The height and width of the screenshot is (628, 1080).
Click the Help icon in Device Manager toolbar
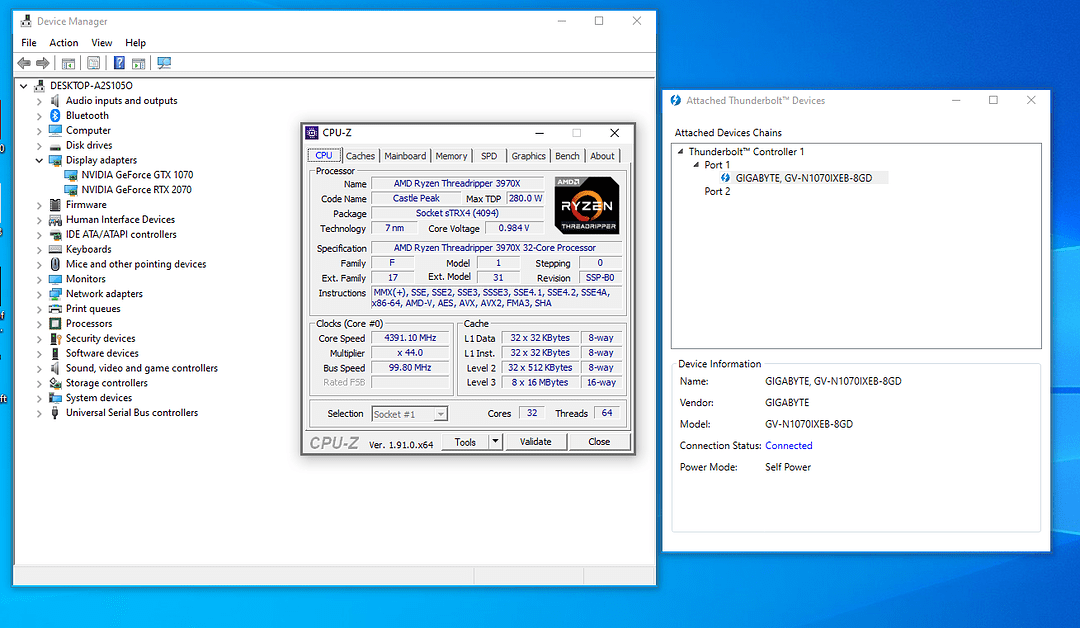[118, 62]
